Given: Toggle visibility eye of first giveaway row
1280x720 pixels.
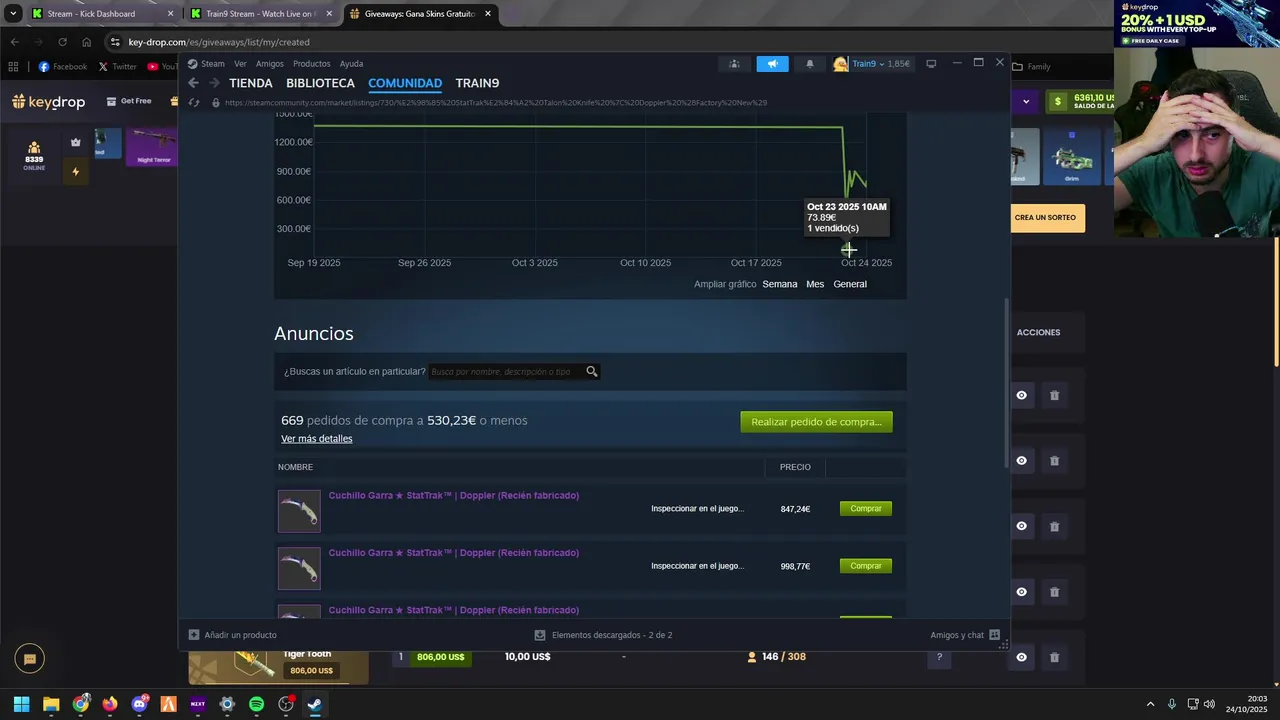Looking at the screenshot, I should (x=1021, y=395).
